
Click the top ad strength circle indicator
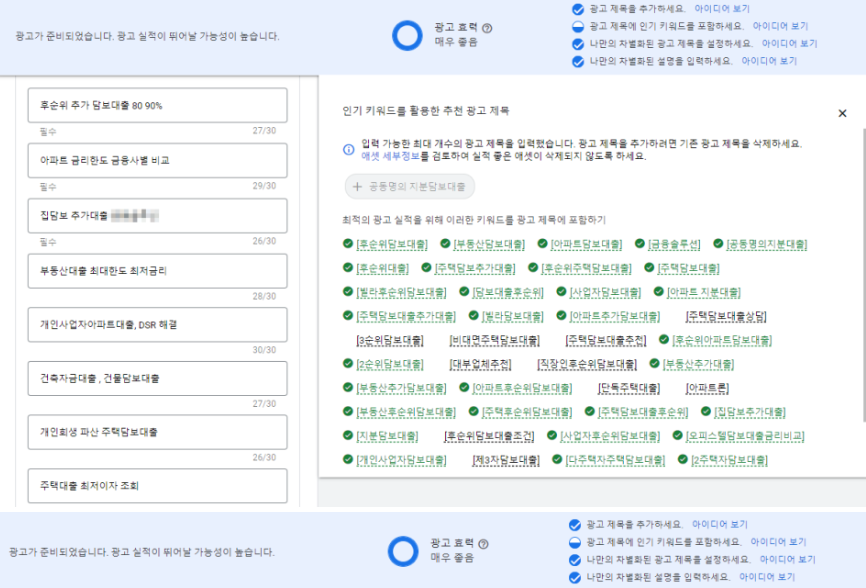point(407,36)
